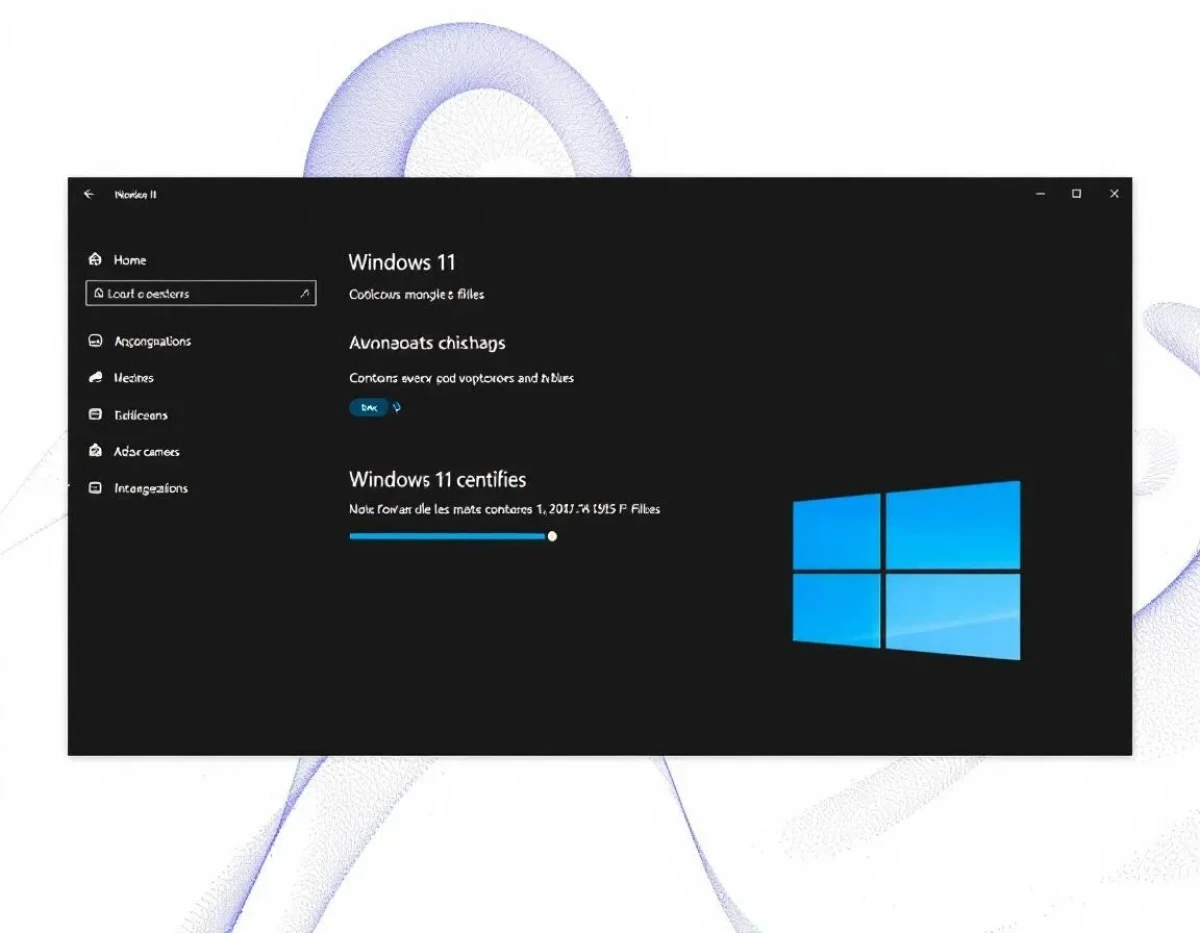Open the first sidebar category below search

click(x=139, y=341)
